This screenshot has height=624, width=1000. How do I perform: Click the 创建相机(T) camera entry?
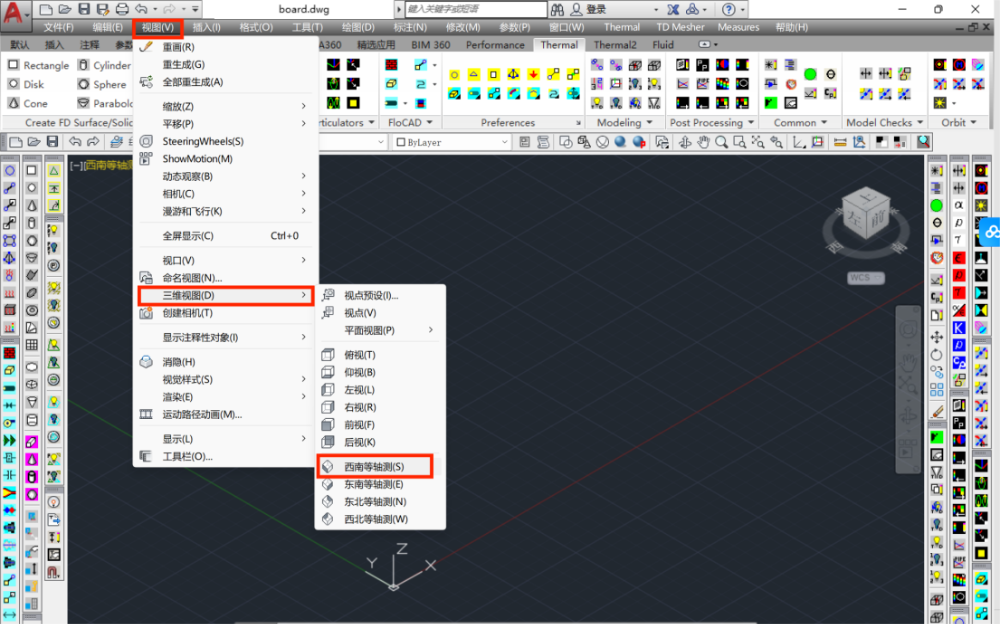(x=225, y=313)
